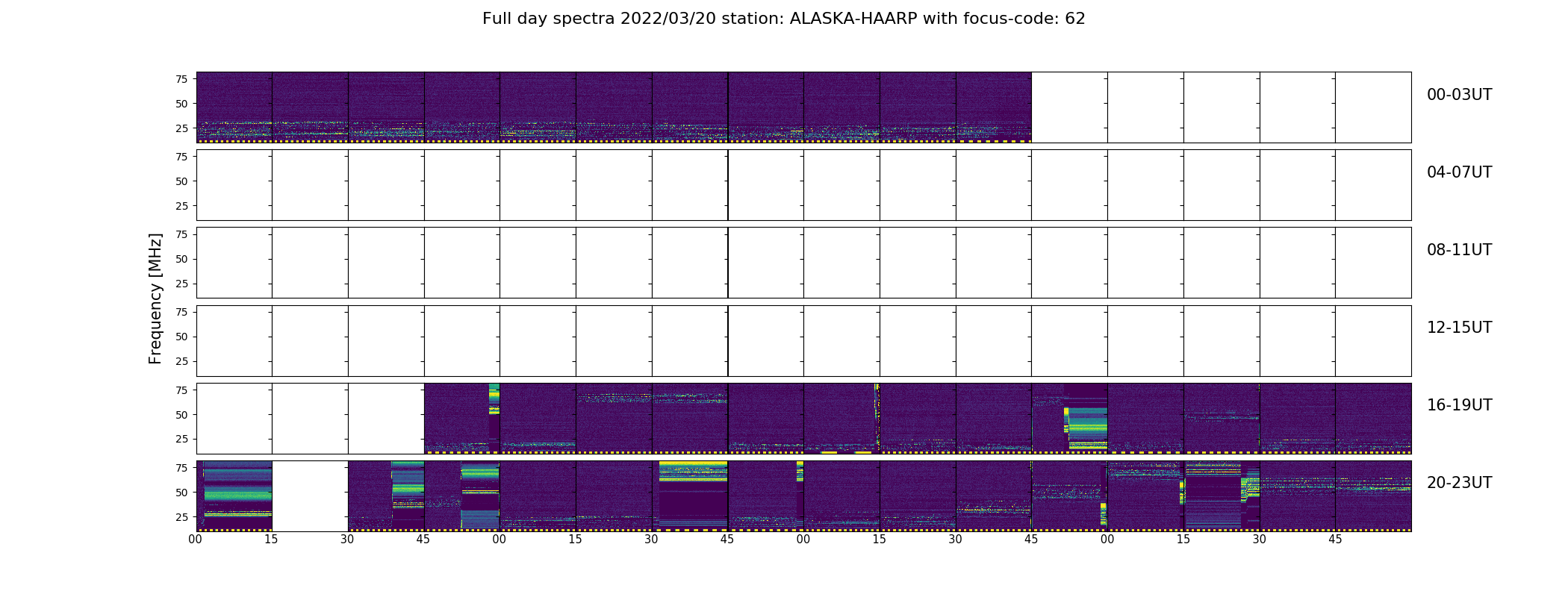Click the '20-23UT' row label

1459,483
